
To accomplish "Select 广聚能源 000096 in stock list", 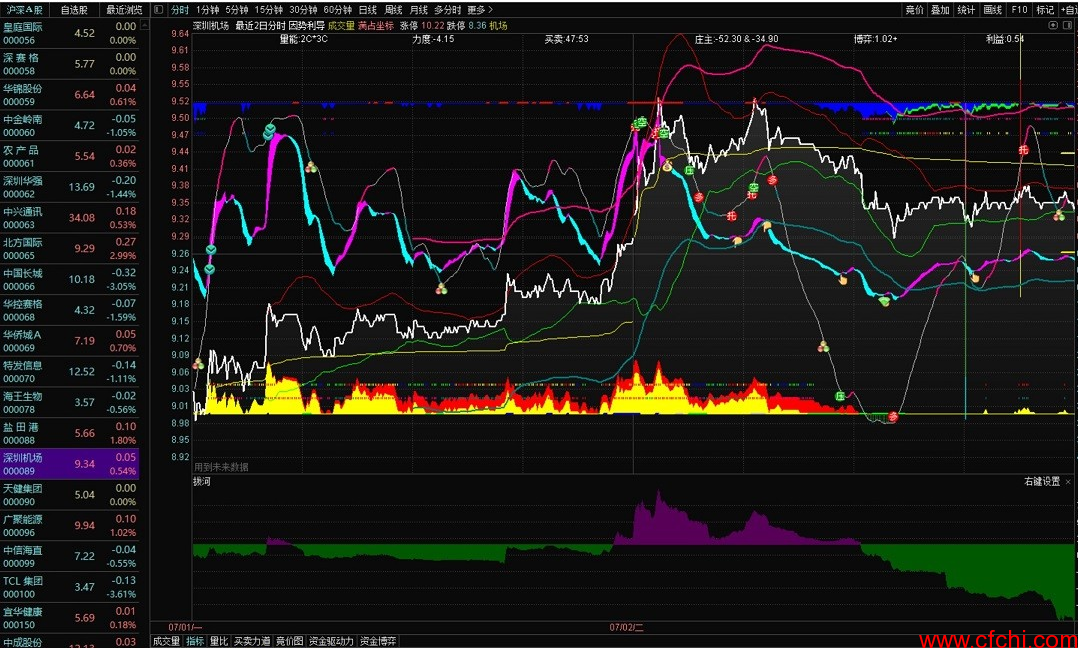I will (x=69, y=525).
